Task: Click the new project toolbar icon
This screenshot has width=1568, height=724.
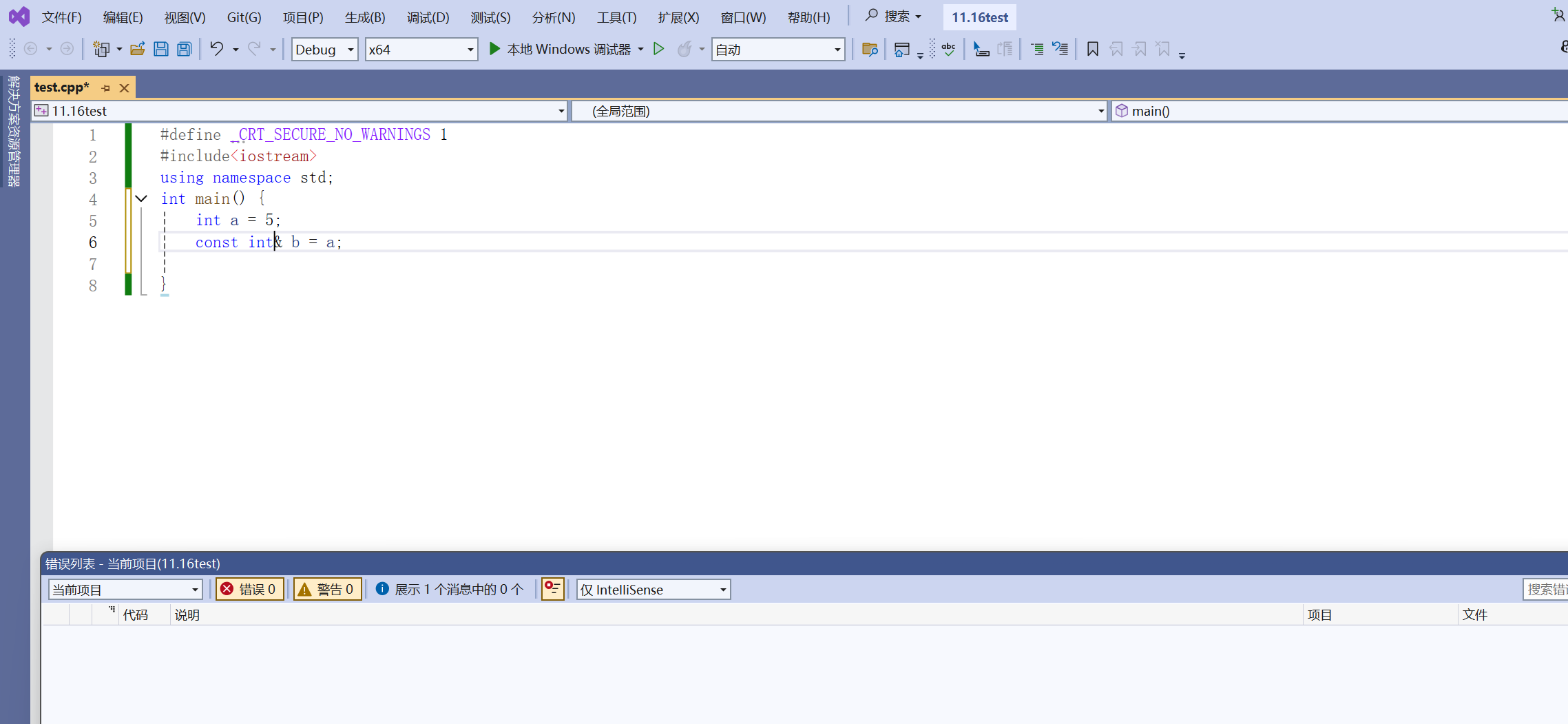Action: point(101,49)
